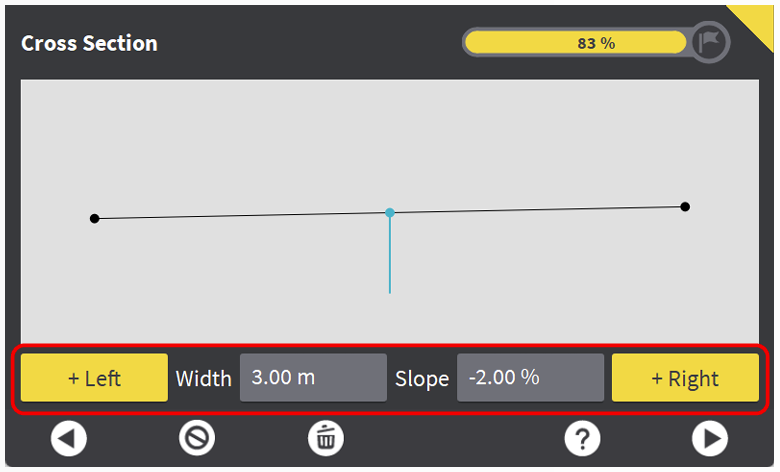Open help with the question mark icon
The height and width of the screenshot is (472, 780).
tap(582, 437)
